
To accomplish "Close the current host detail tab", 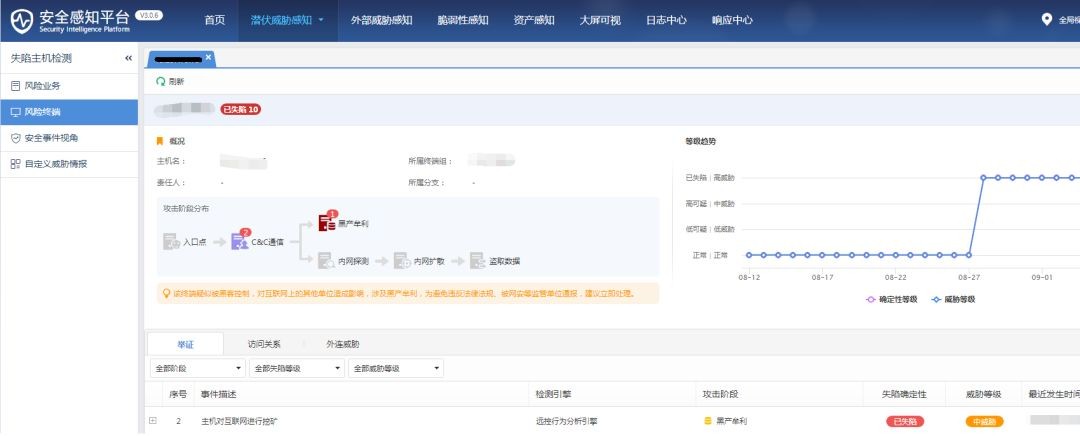I will pos(208,58).
